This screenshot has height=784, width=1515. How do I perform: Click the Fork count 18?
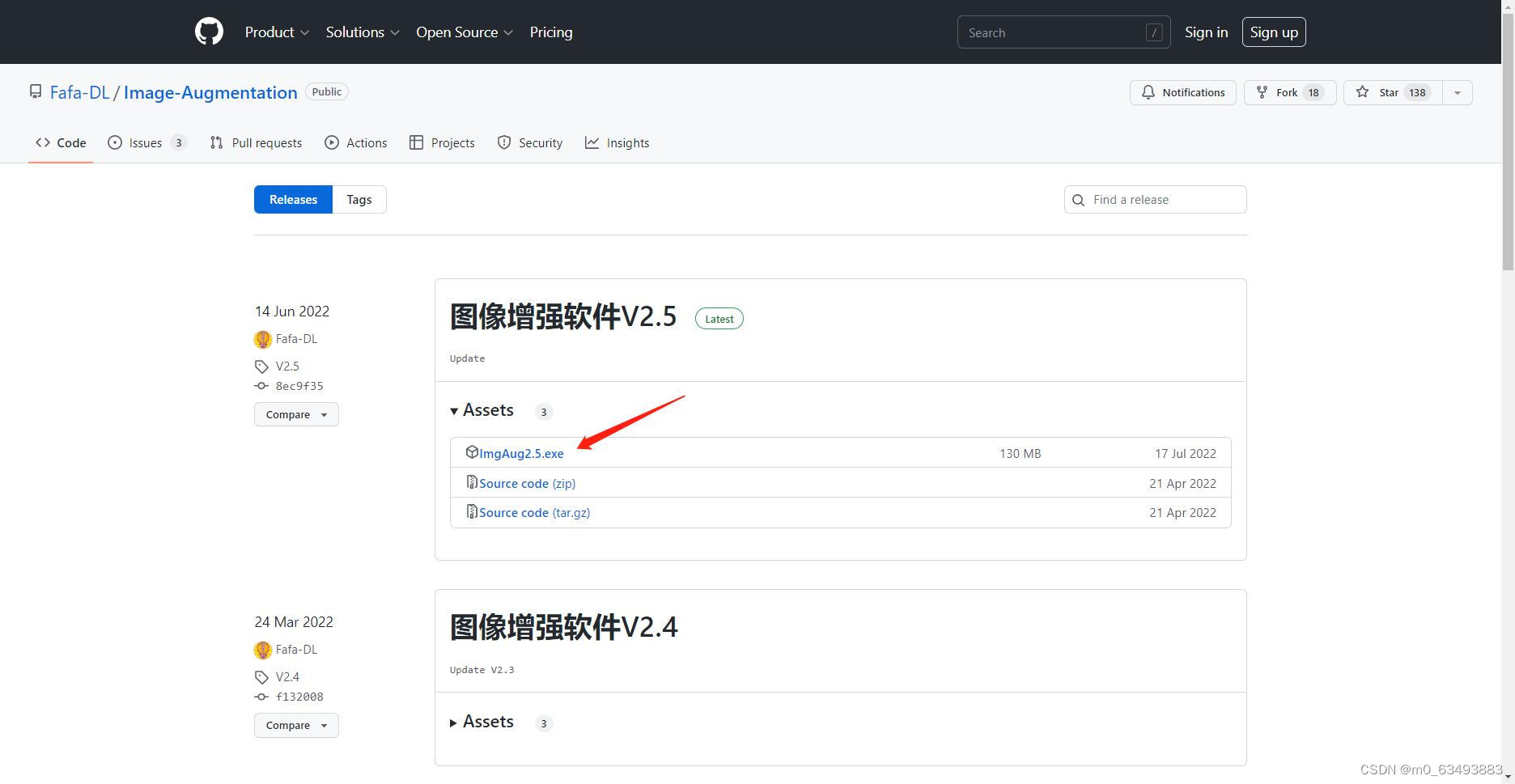(x=1313, y=92)
